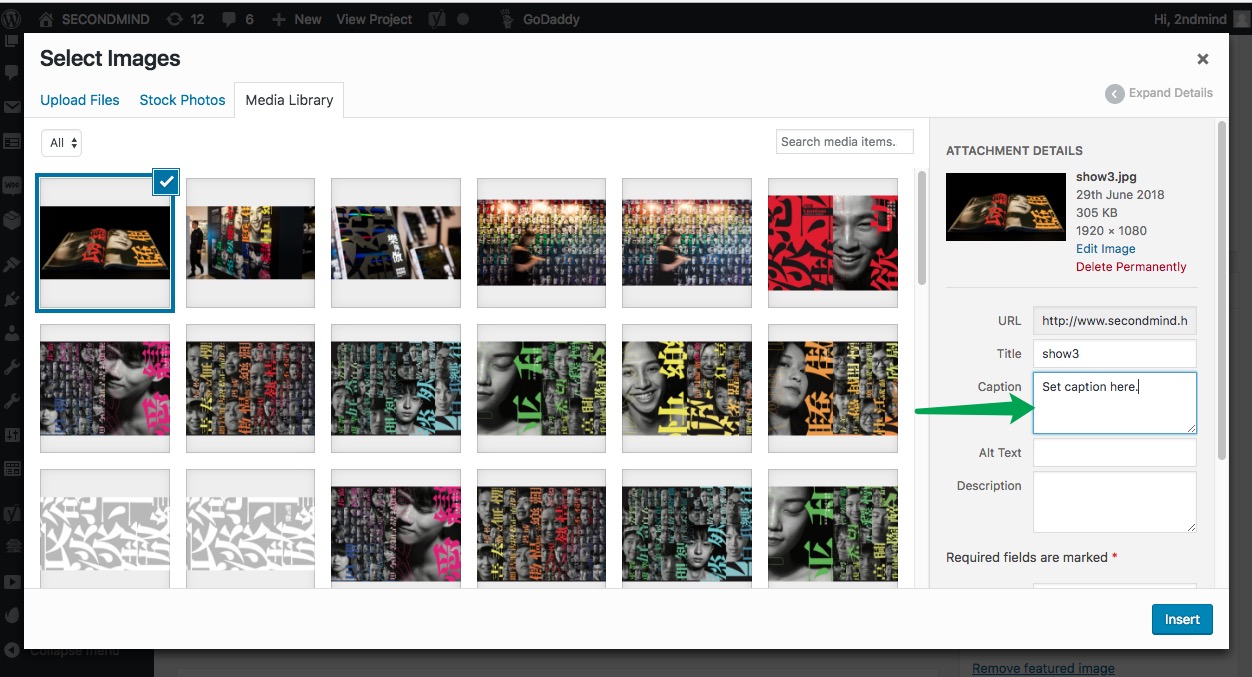The image size is (1252, 677).
Task: Click the Edit Image link
Action: click(x=1105, y=249)
